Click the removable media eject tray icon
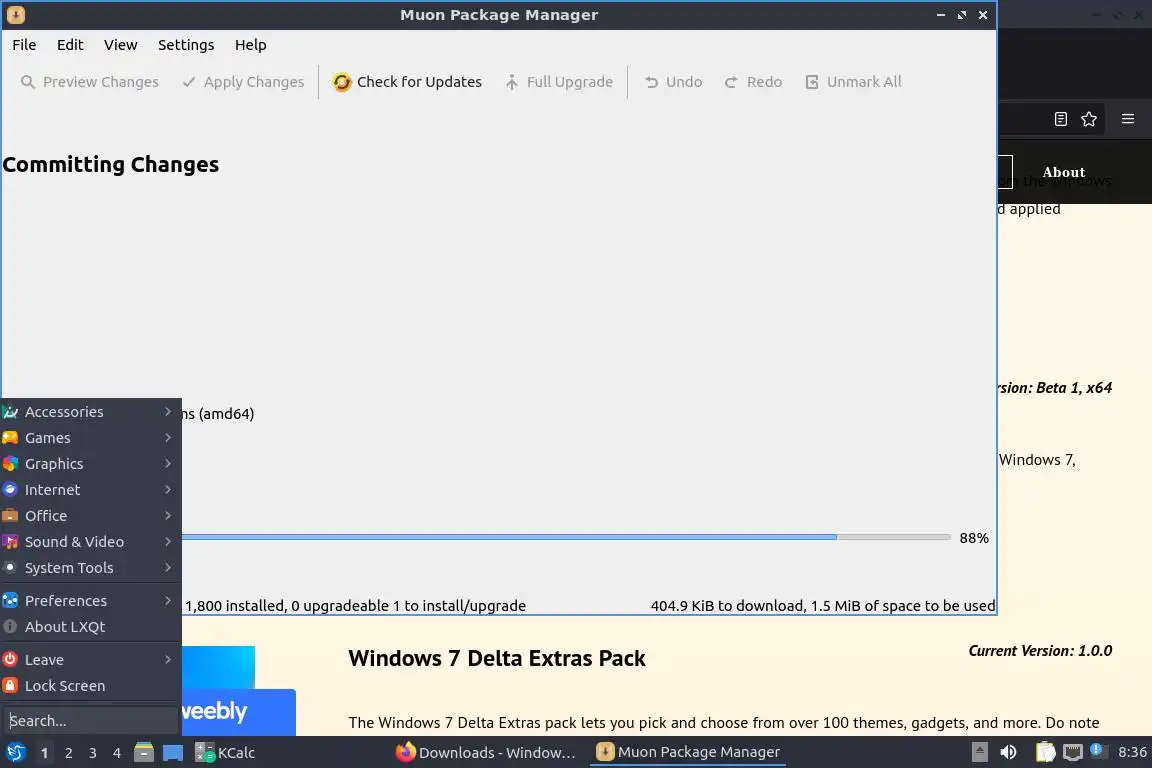Screen dimensions: 1152x768 point(979,753)
